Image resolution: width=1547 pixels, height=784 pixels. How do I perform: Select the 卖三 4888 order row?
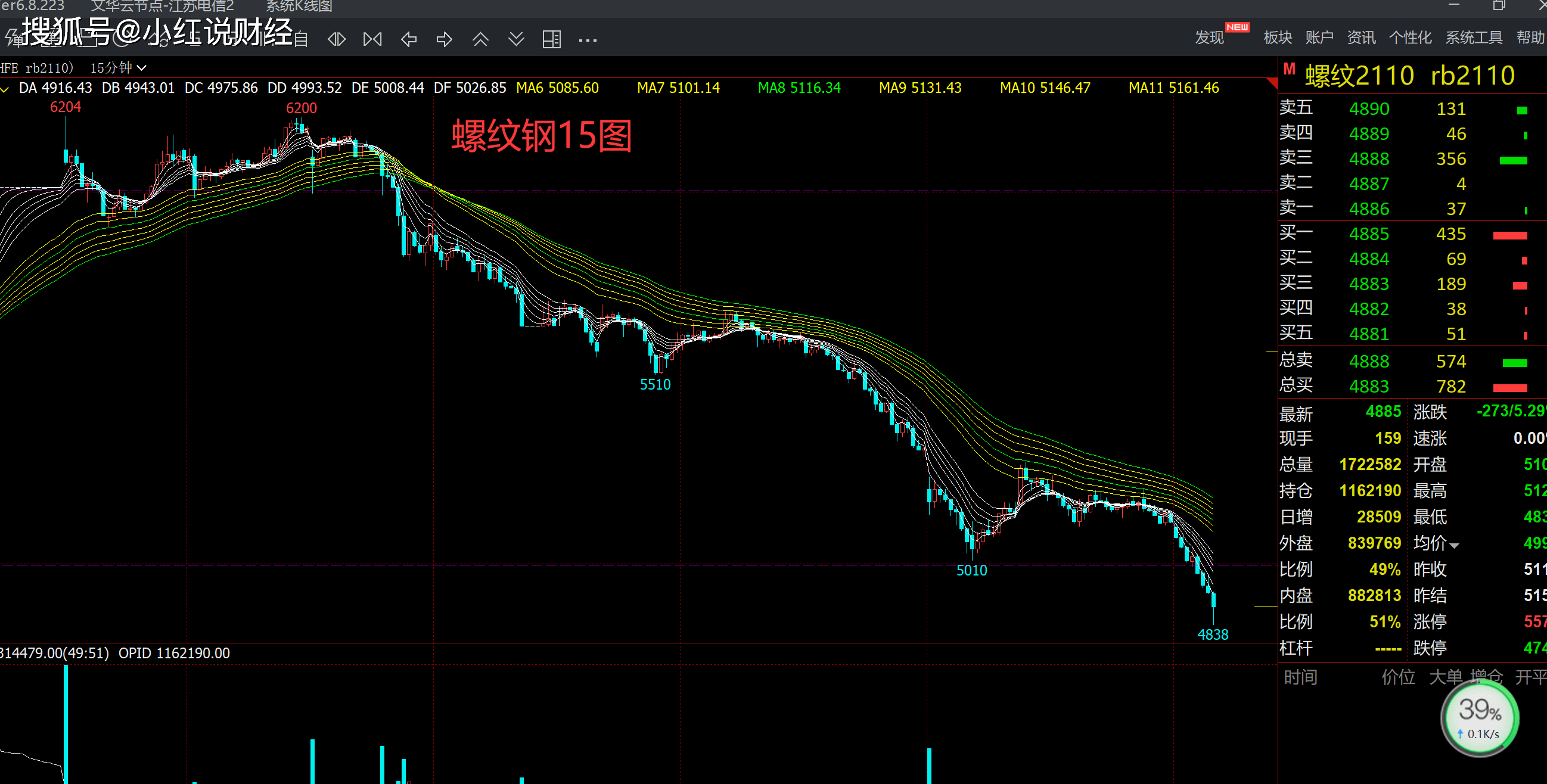click(x=1412, y=159)
